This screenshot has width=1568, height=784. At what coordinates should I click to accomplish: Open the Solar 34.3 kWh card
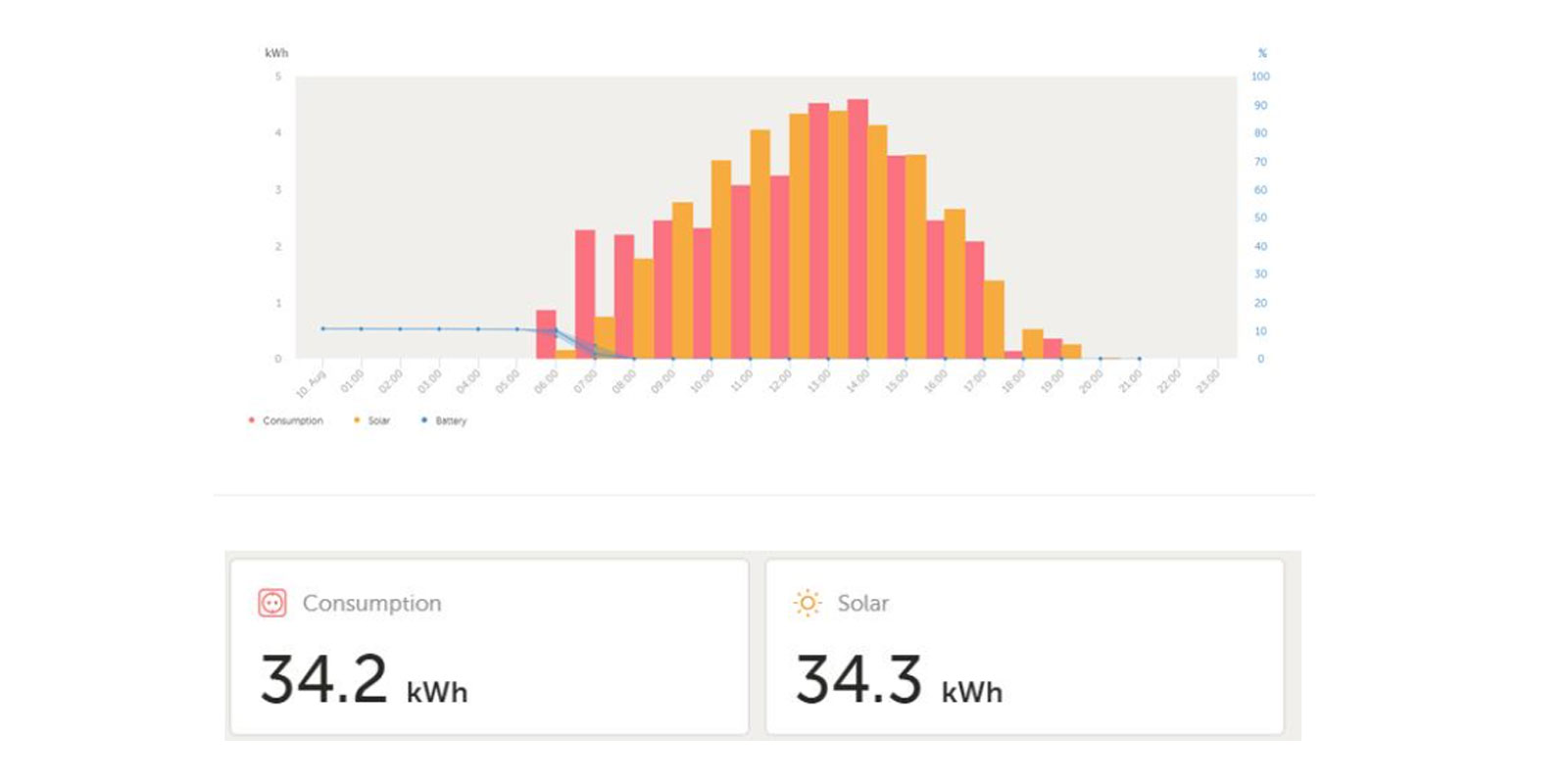[x=1024, y=647]
